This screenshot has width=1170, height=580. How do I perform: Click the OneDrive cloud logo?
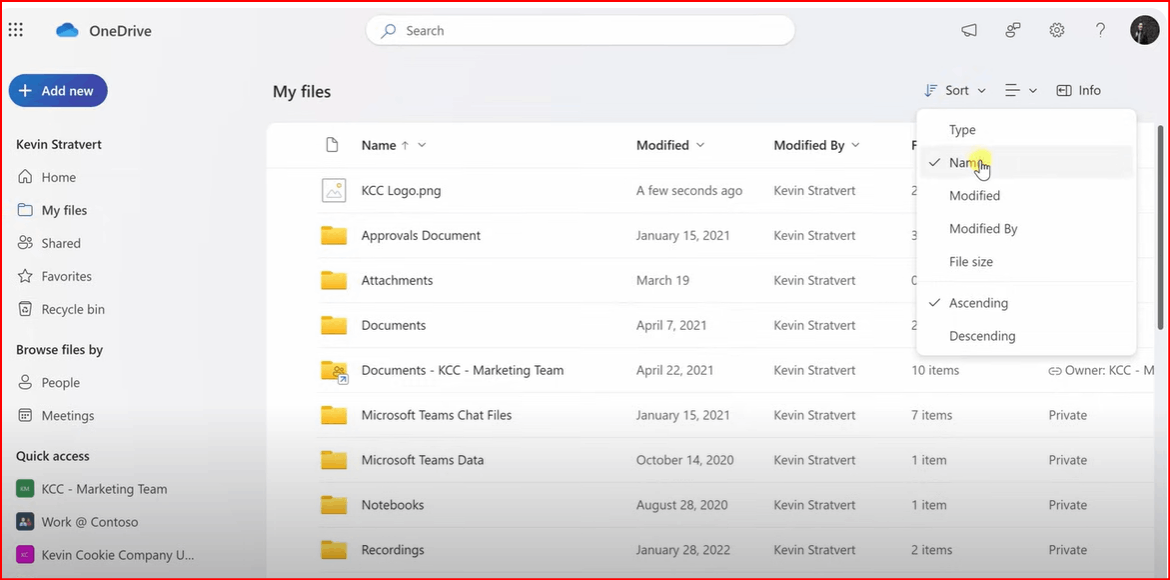(x=67, y=31)
